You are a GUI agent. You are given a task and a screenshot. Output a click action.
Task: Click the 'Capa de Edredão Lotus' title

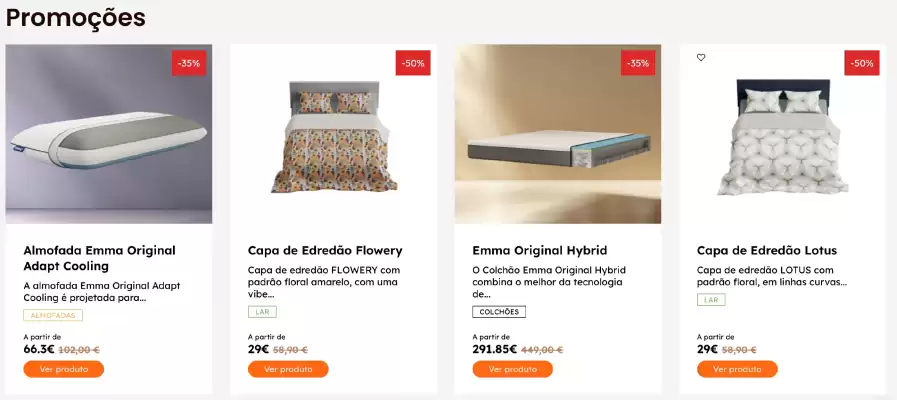point(766,250)
